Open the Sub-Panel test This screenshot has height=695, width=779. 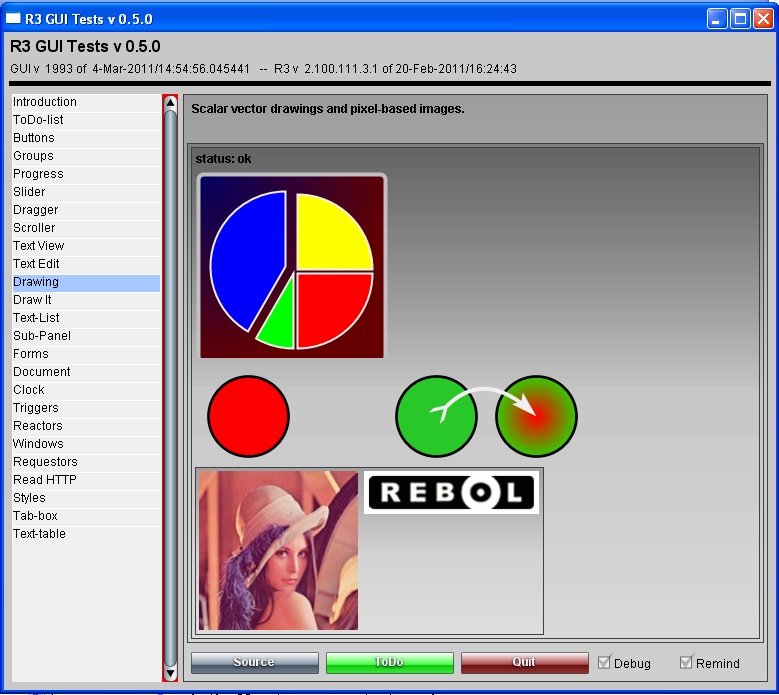click(x=86, y=336)
